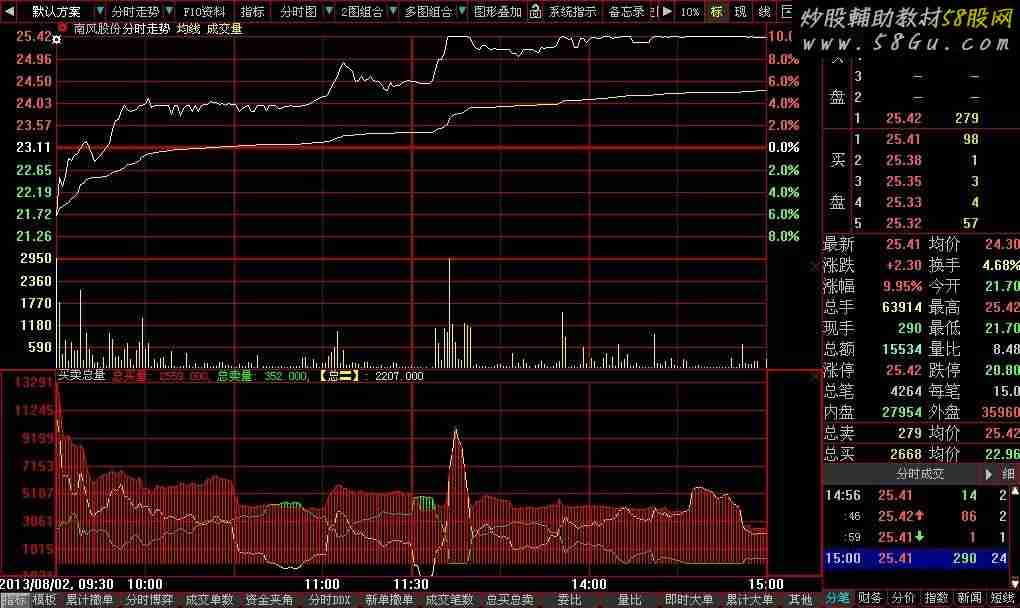Screen dimensions: 1020x608
Task: Switch to 成交单数 indicator tab
Action: 209,600
